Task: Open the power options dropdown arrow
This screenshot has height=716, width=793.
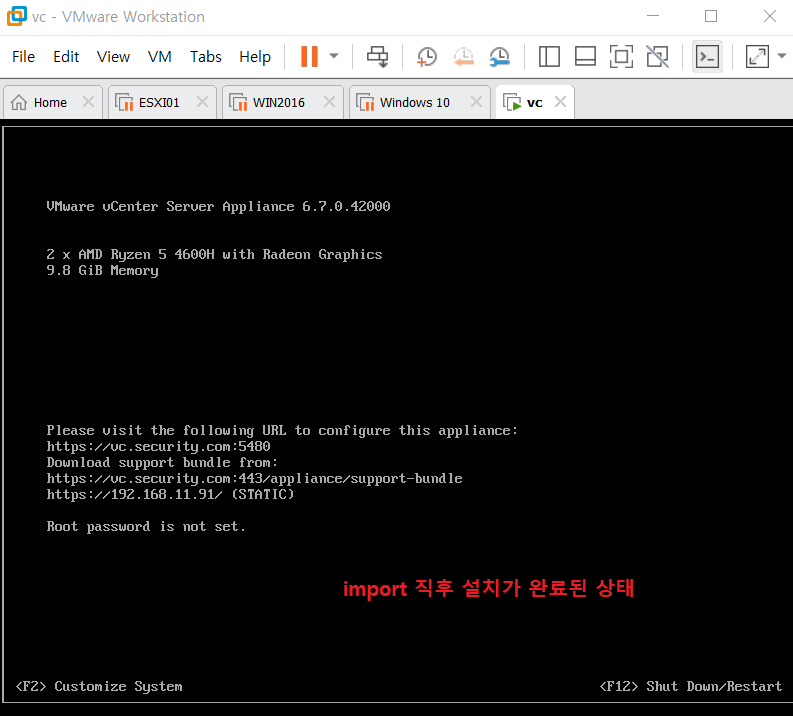Action: coord(334,56)
